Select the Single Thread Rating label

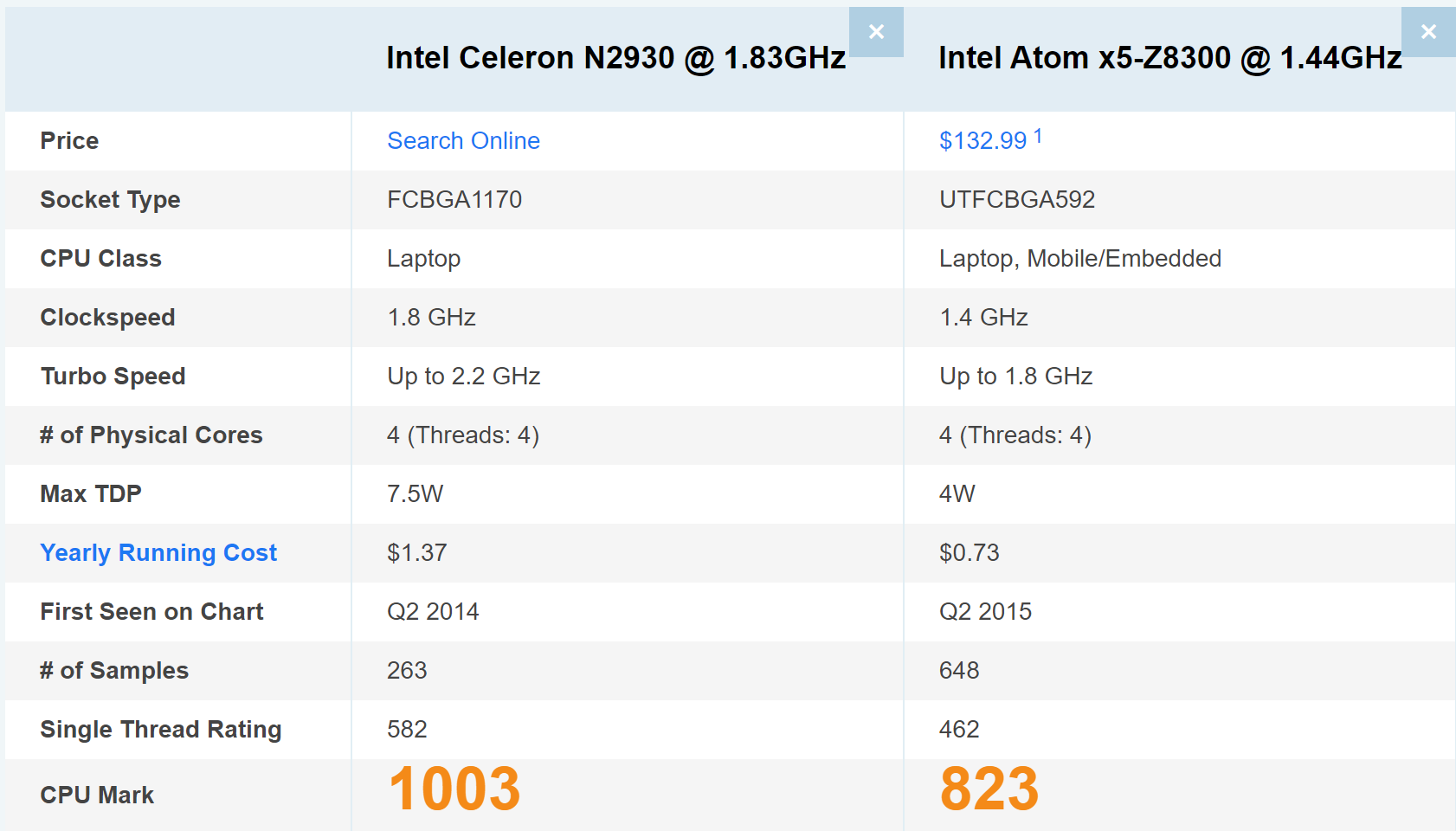pyautogui.click(x=160, y=729)
